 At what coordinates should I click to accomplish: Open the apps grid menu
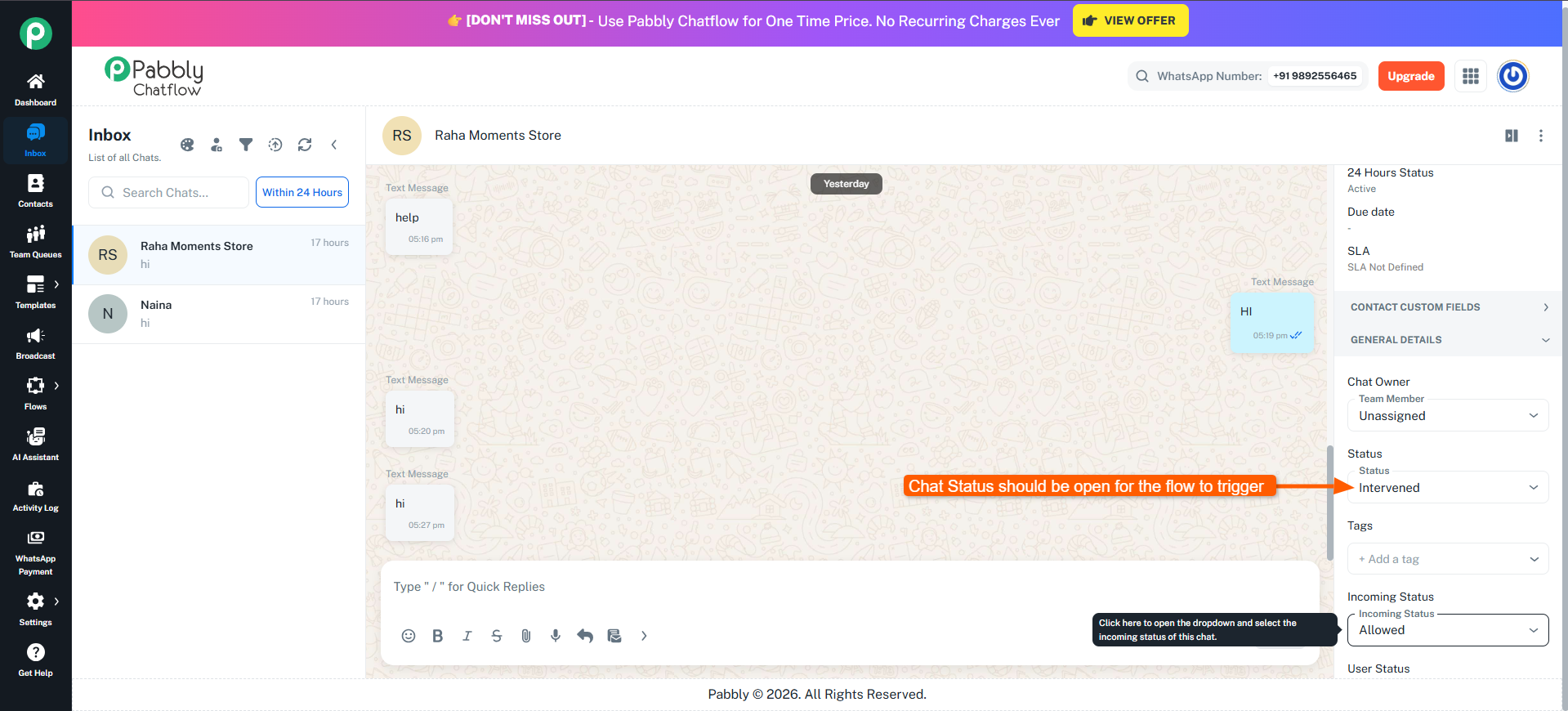pyautogui.click(x=1471, y=76)
